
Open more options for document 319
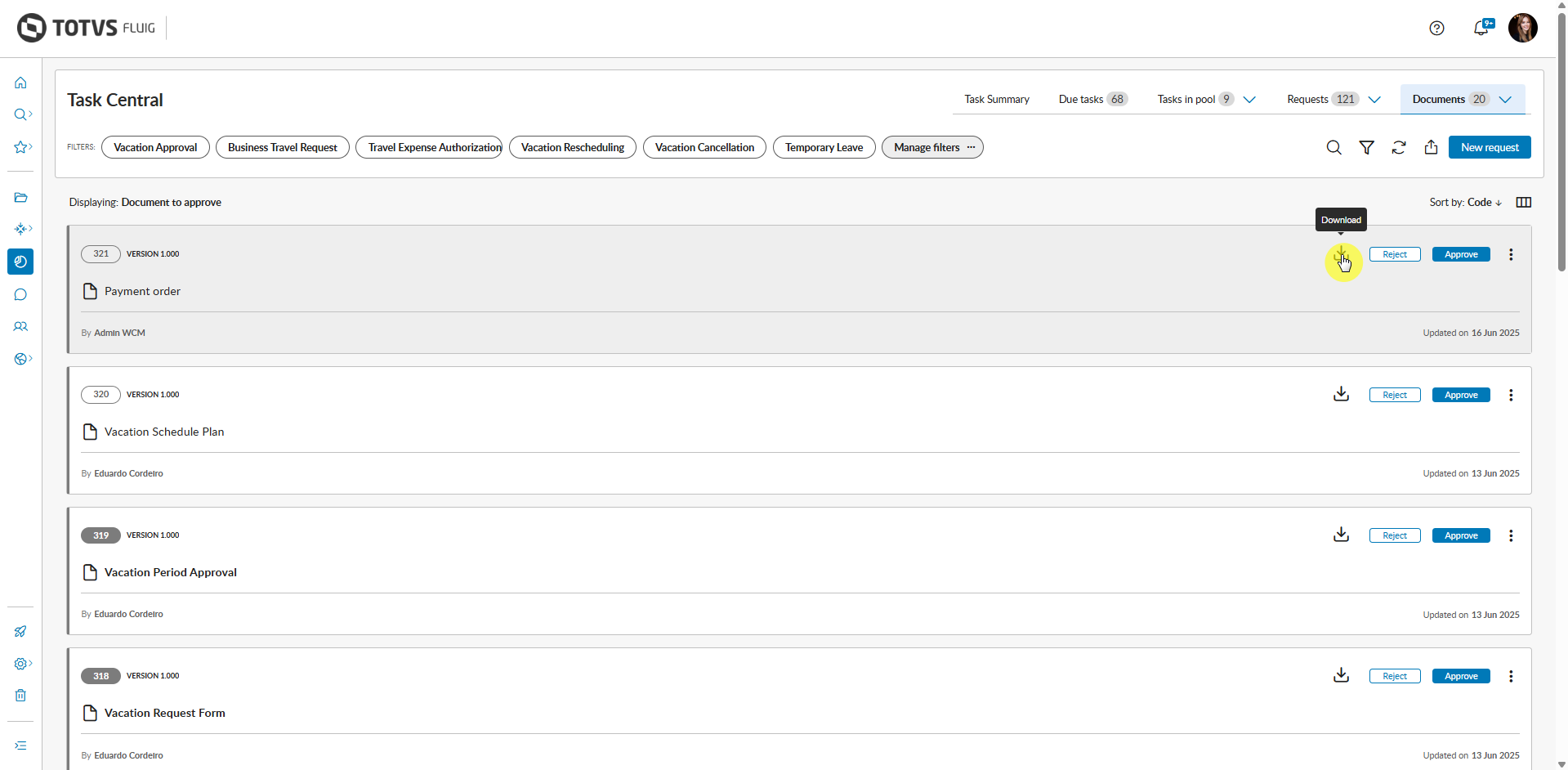(x=1511, y=536)
